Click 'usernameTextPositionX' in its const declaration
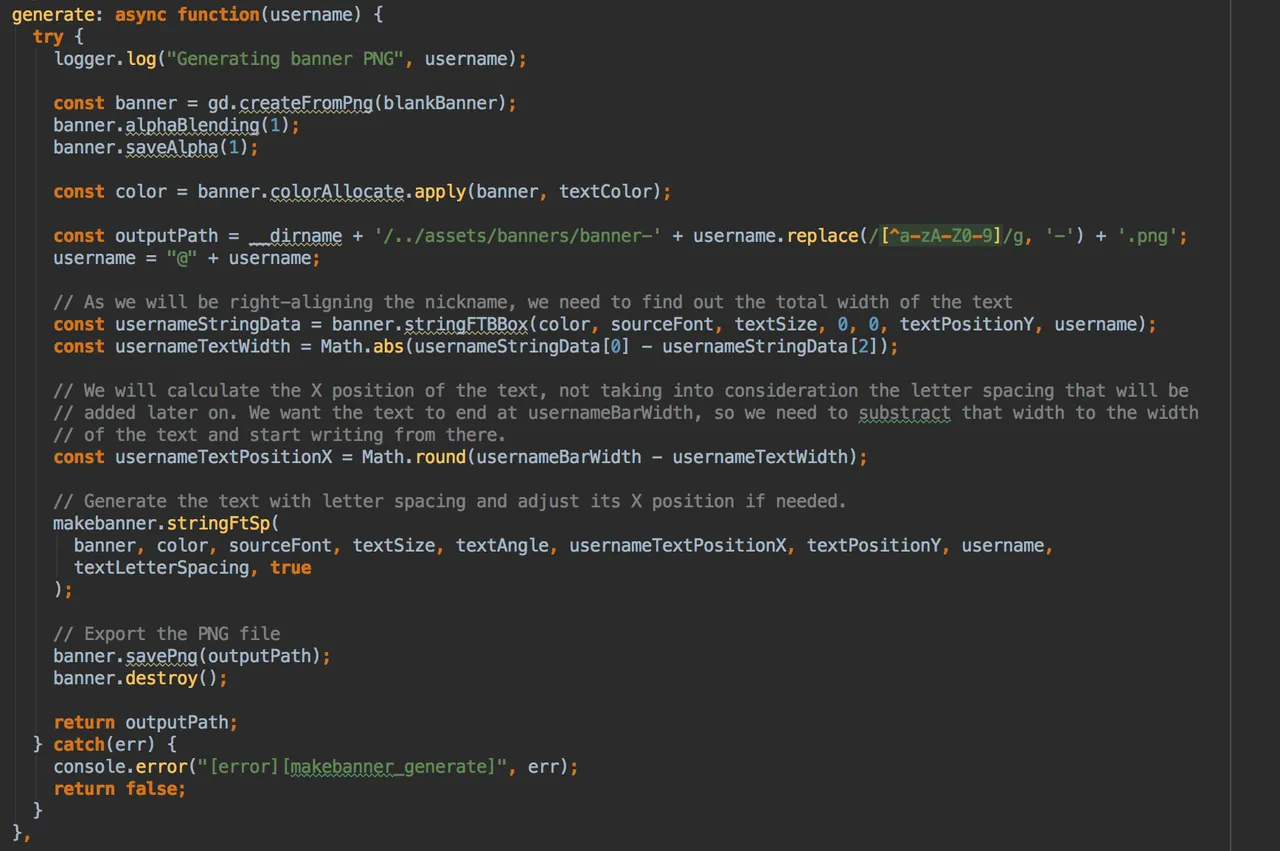 coord(223,457)
